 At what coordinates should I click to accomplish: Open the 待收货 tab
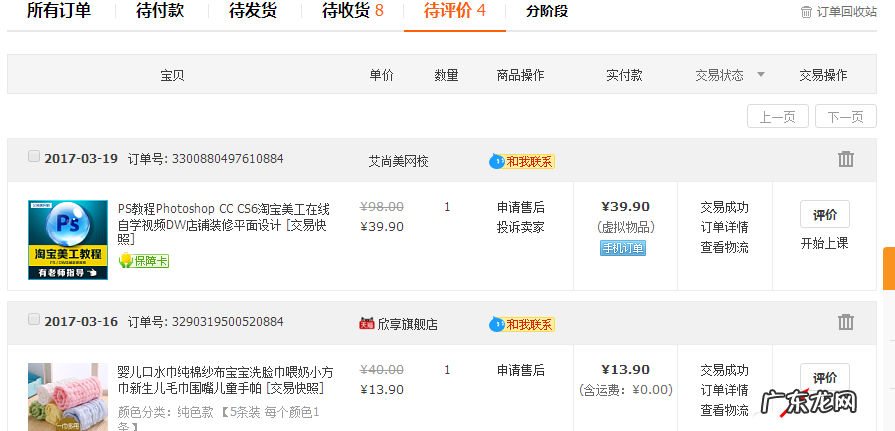point(352,12)
